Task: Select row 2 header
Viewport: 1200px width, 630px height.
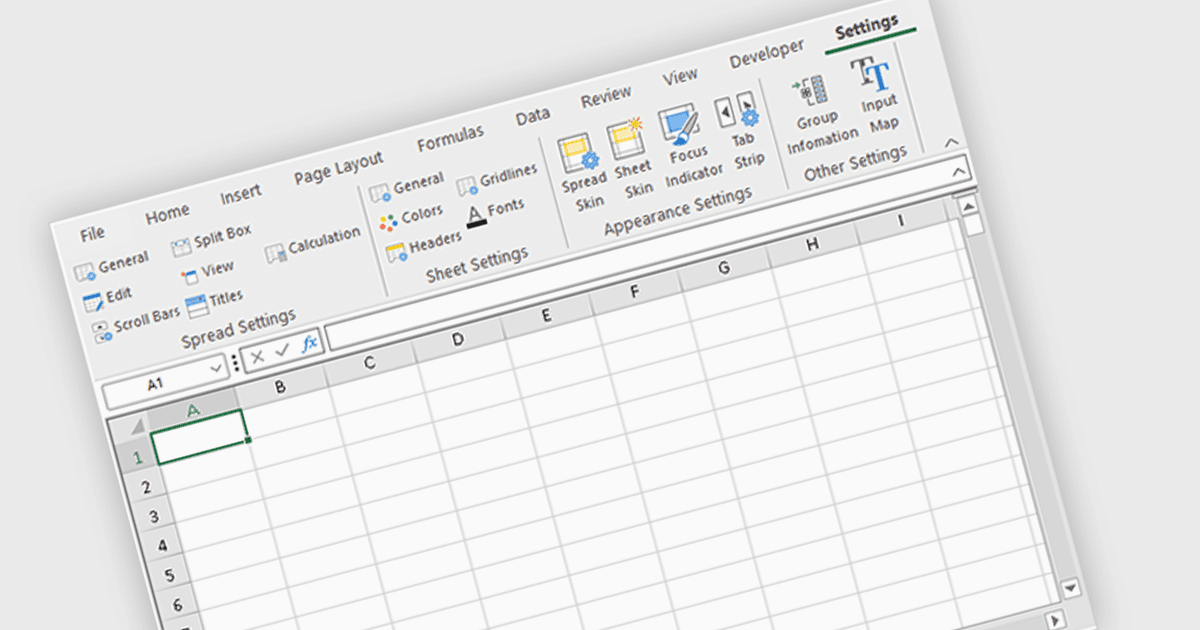Action: (145, 487)
